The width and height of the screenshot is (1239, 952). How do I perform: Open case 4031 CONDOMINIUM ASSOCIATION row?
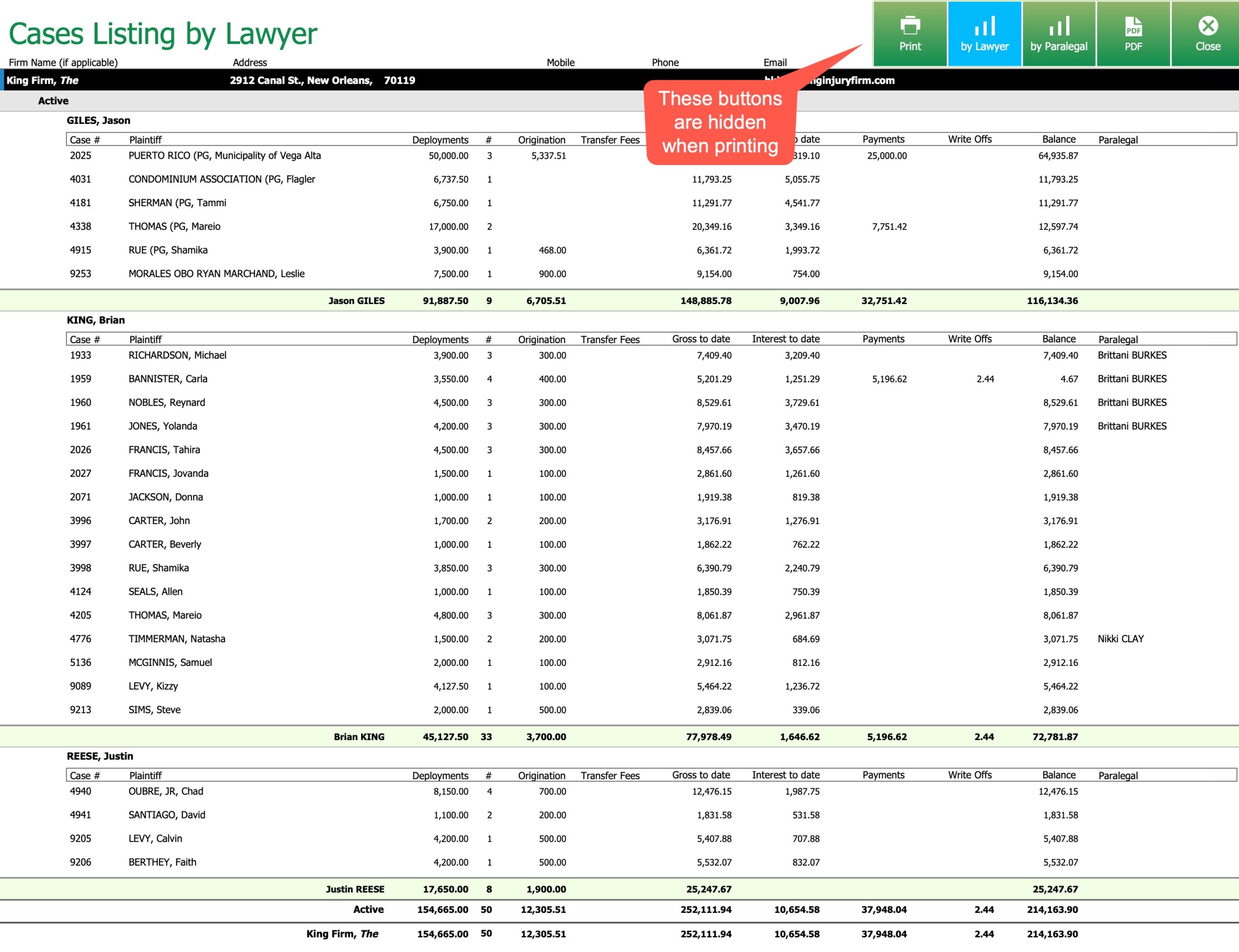(619, 180)
